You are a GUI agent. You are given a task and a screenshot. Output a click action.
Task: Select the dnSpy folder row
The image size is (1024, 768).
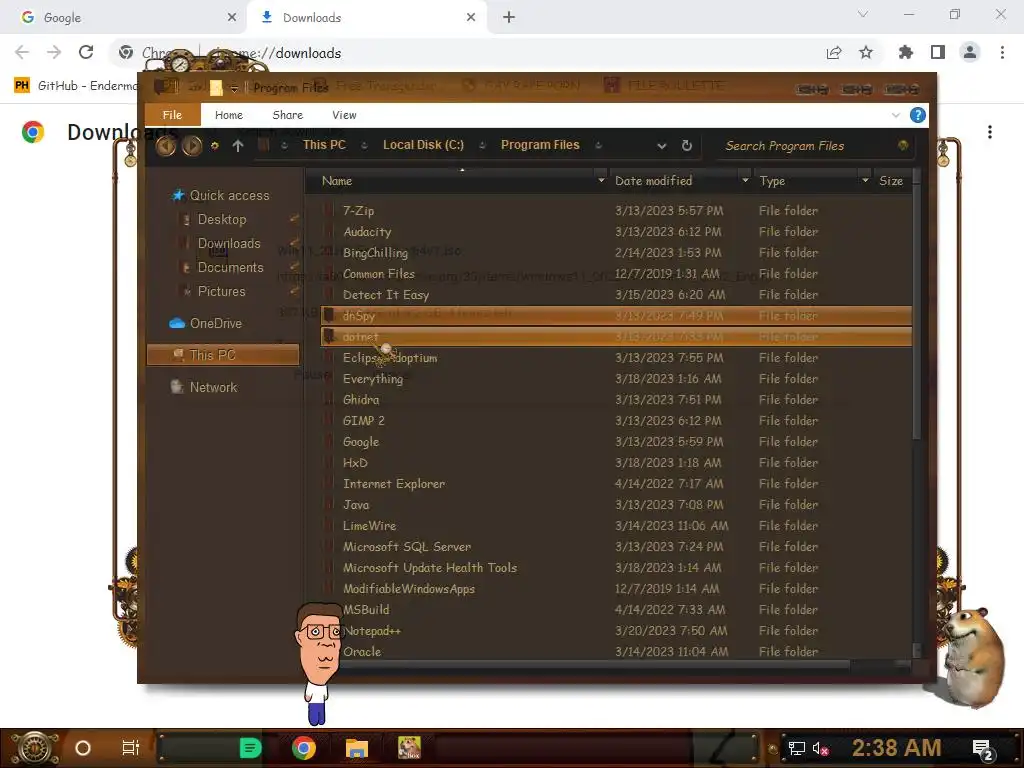[616, 316]
